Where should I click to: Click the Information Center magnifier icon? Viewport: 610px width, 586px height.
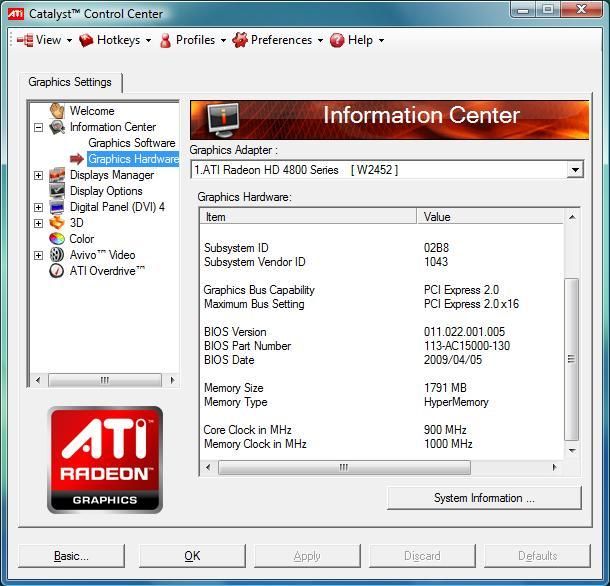(57, 127)
